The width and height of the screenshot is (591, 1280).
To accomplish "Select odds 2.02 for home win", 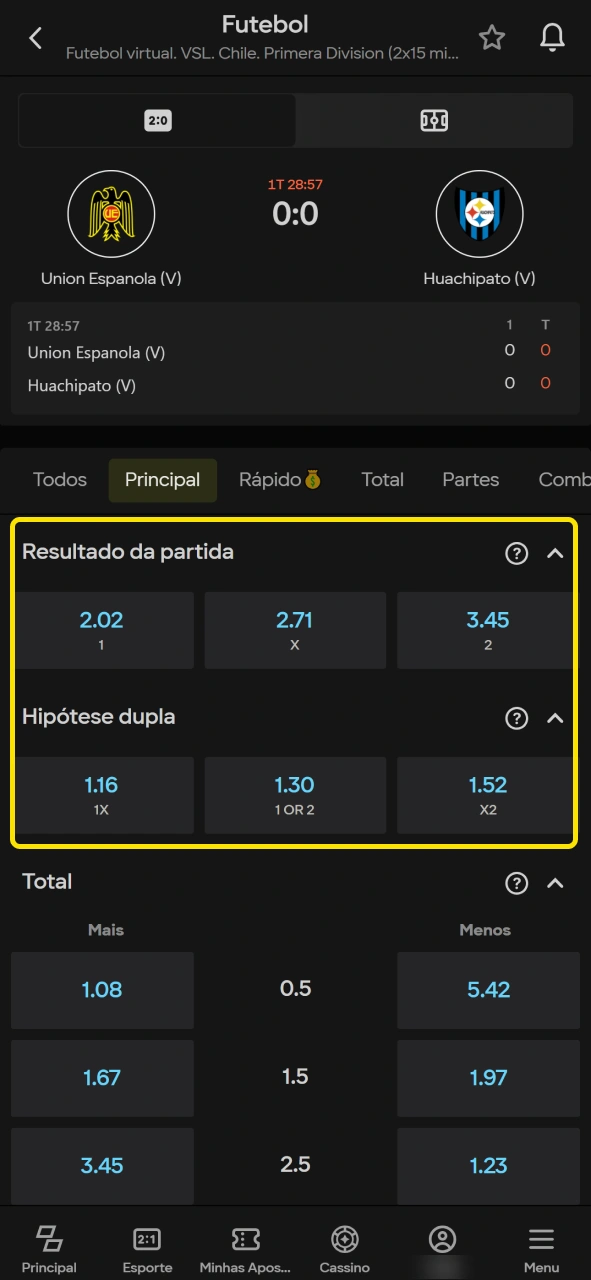I will coord(102,630).
